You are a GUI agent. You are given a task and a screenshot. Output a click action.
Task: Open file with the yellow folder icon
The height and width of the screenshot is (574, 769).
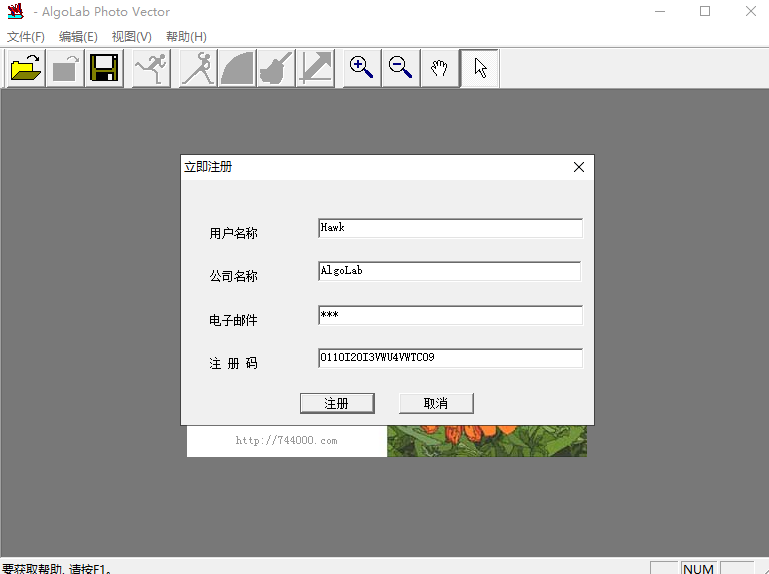(26, 68)
